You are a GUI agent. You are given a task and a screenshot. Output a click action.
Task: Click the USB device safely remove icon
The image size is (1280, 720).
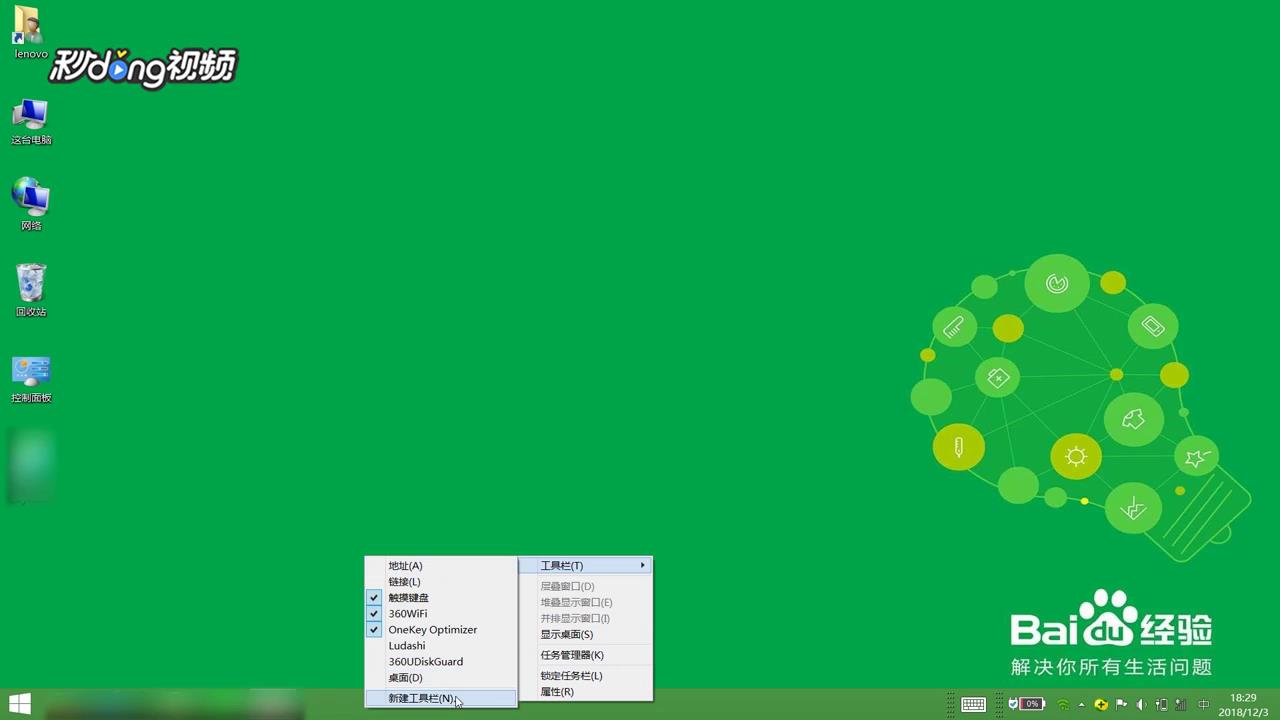pyautogui.click(x=1161, y=704)
